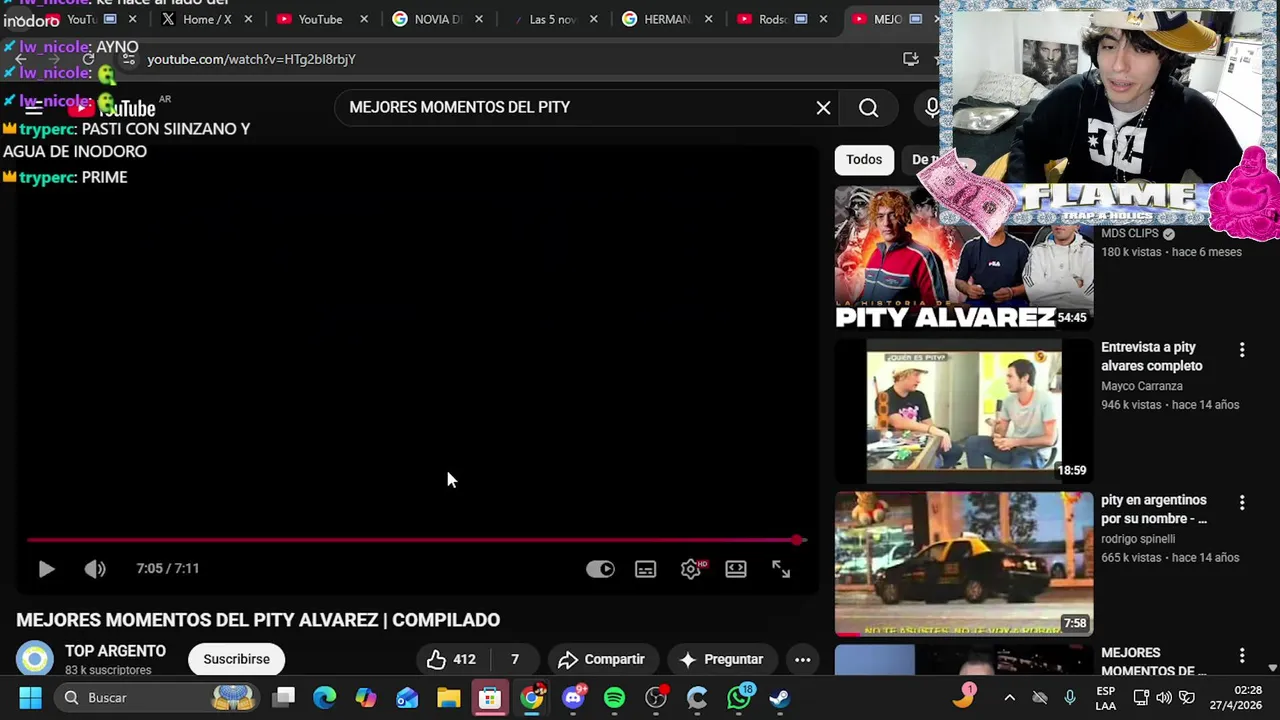This screenshot has height=720, width=1280.
Task: Open the MDS CLIPS channel link
Action: [1130, 233]
